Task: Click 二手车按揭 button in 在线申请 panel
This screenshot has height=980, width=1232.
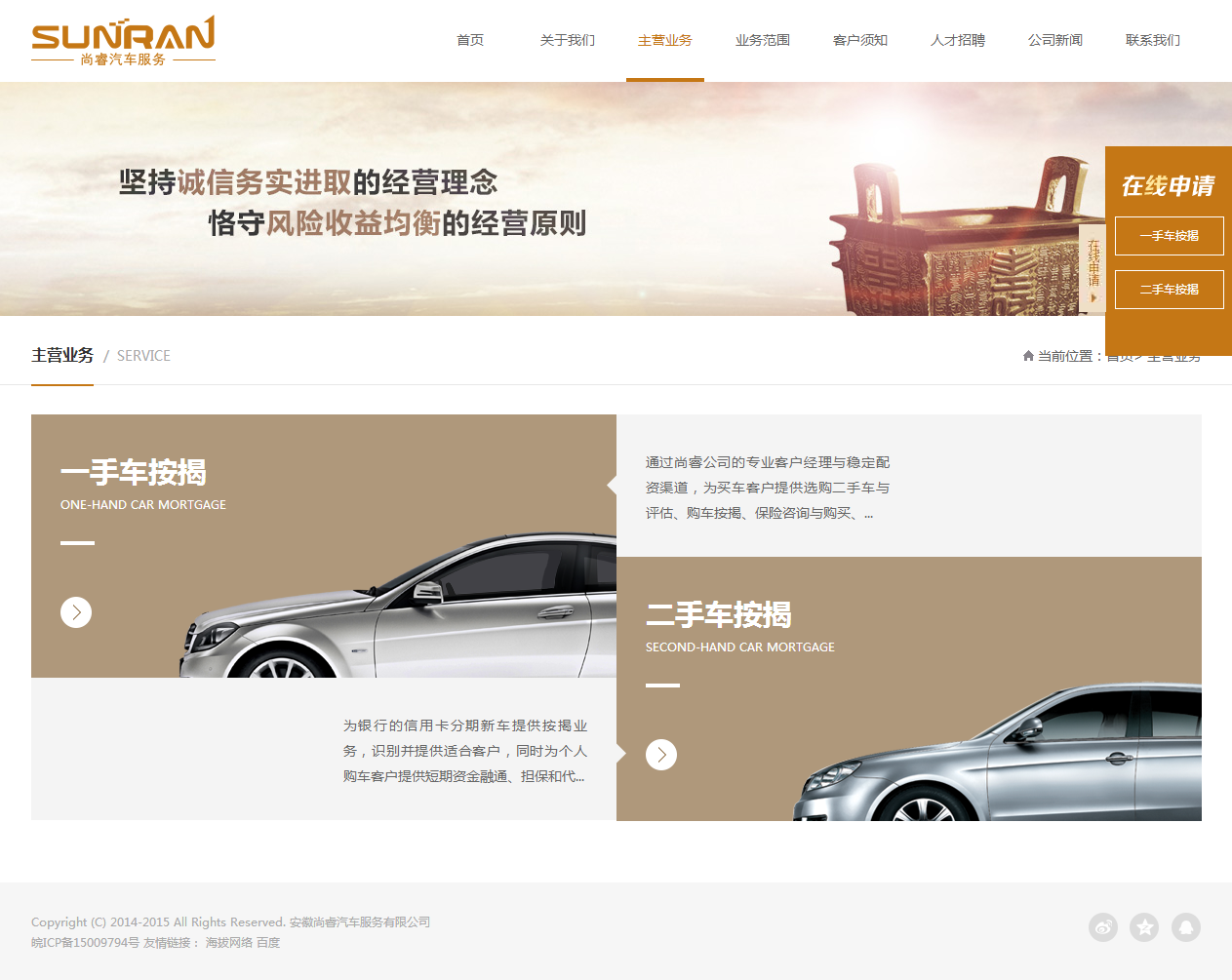Action: point(1169,290)
